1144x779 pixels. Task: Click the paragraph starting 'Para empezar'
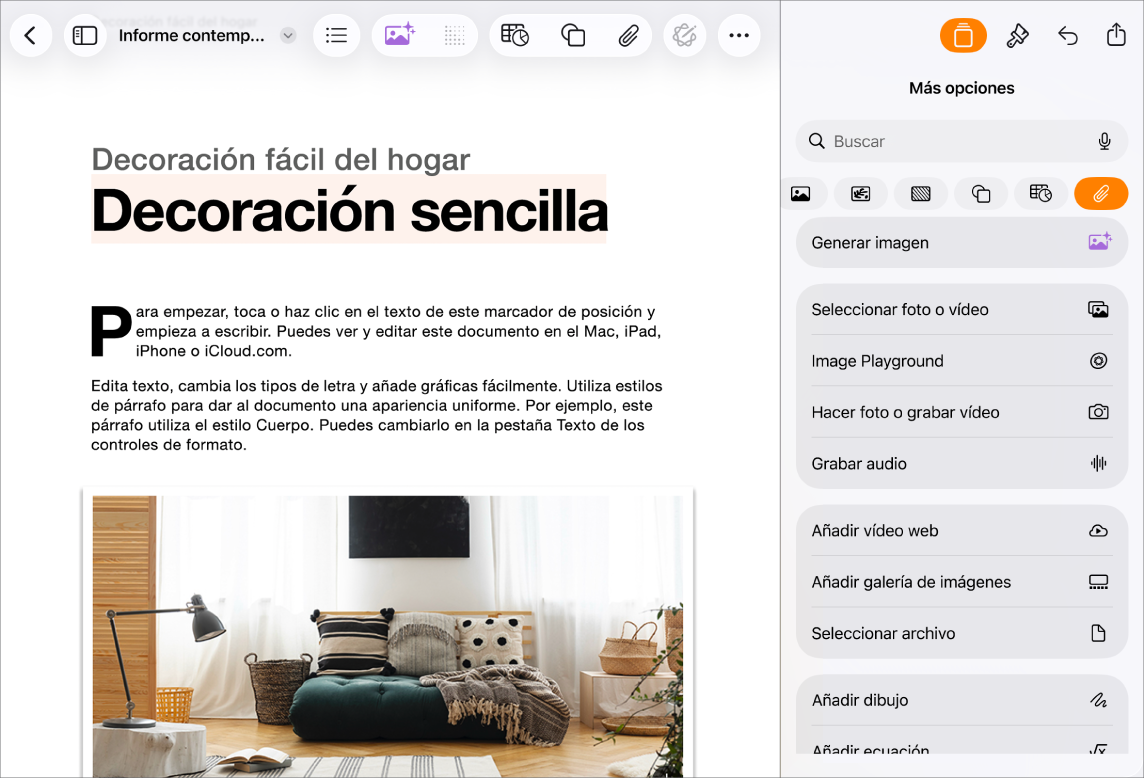pos(376,331)
